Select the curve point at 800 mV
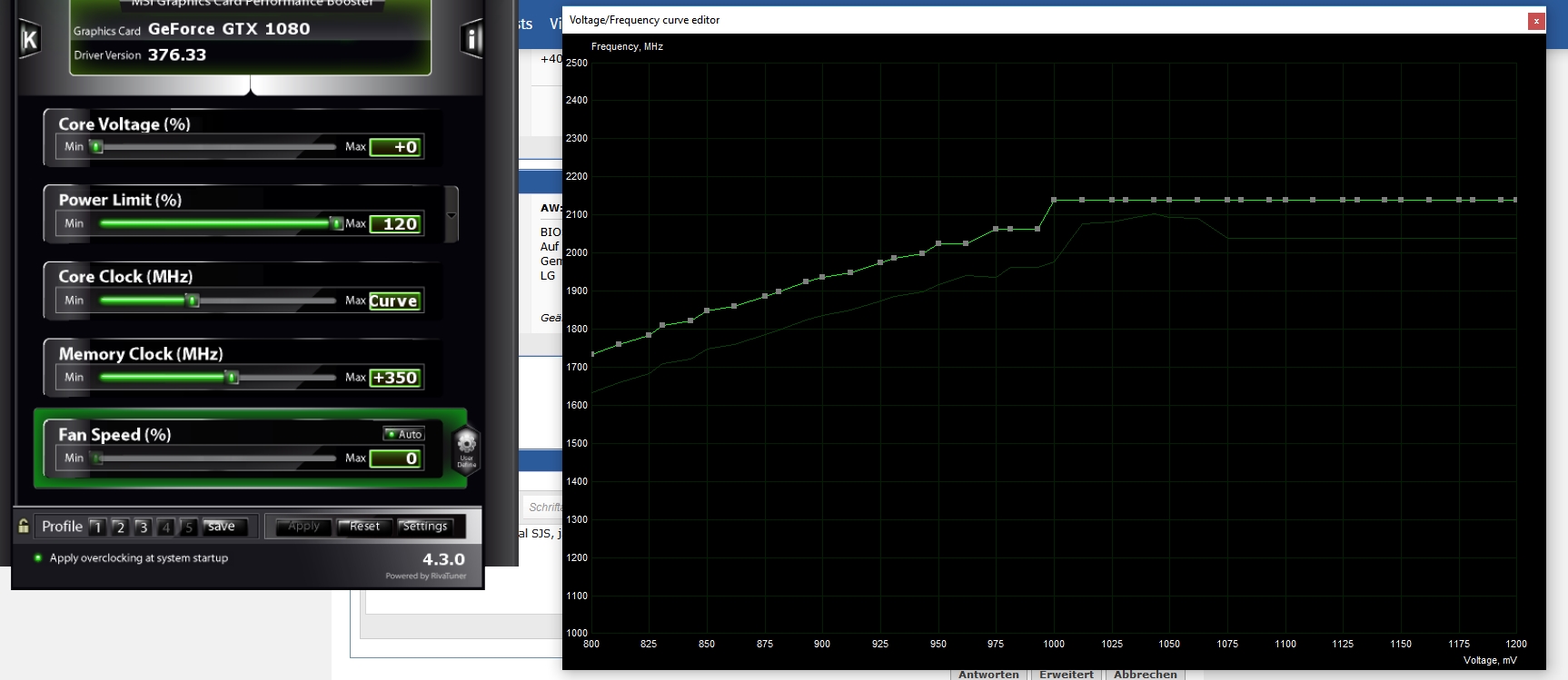This screenshot has width=1568, height=680. [x=592, y=354]
